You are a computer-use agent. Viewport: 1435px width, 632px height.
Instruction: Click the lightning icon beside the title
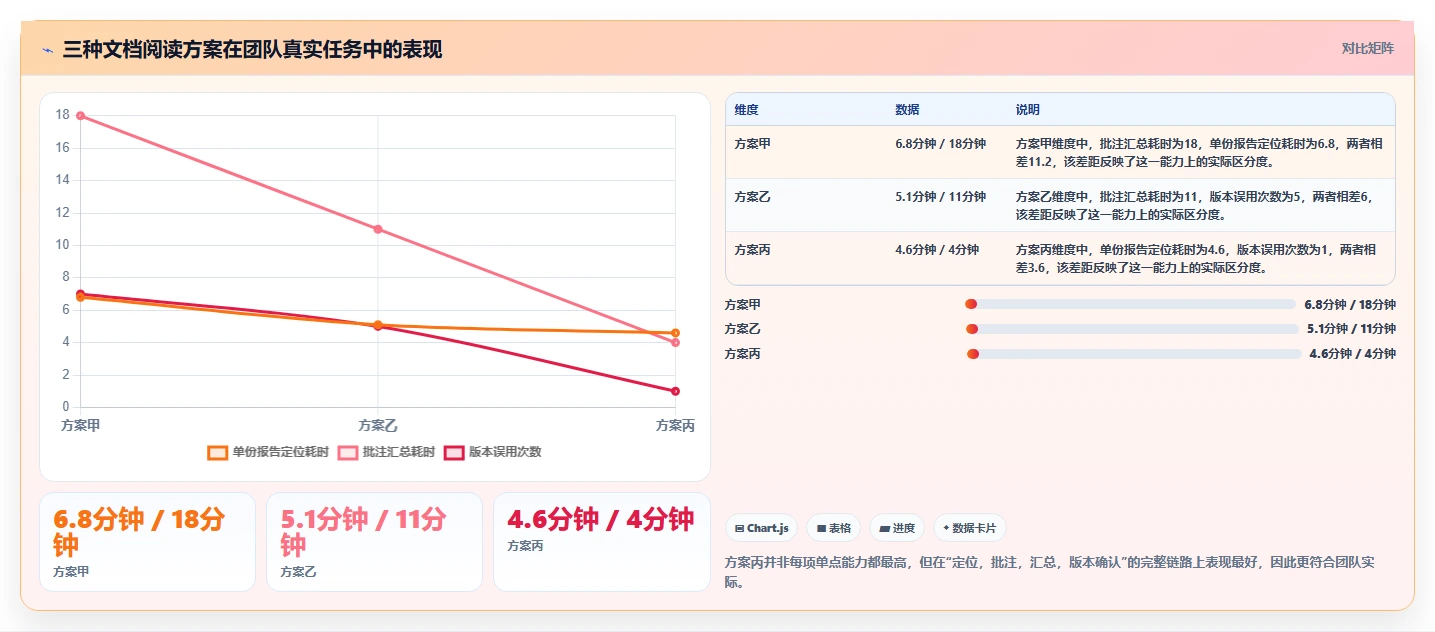click(47, 49)
